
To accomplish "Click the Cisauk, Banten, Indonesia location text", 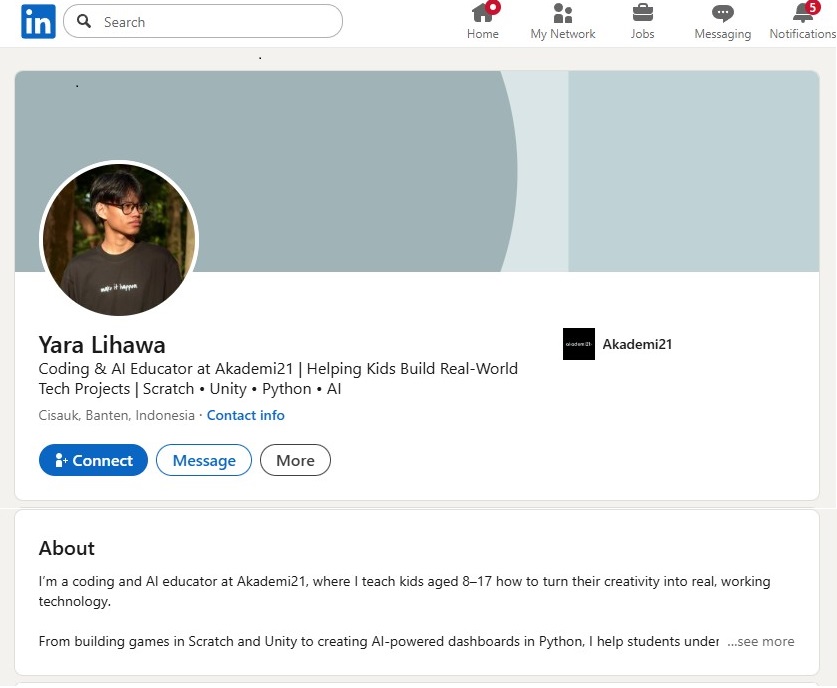I will click(116, 415).
